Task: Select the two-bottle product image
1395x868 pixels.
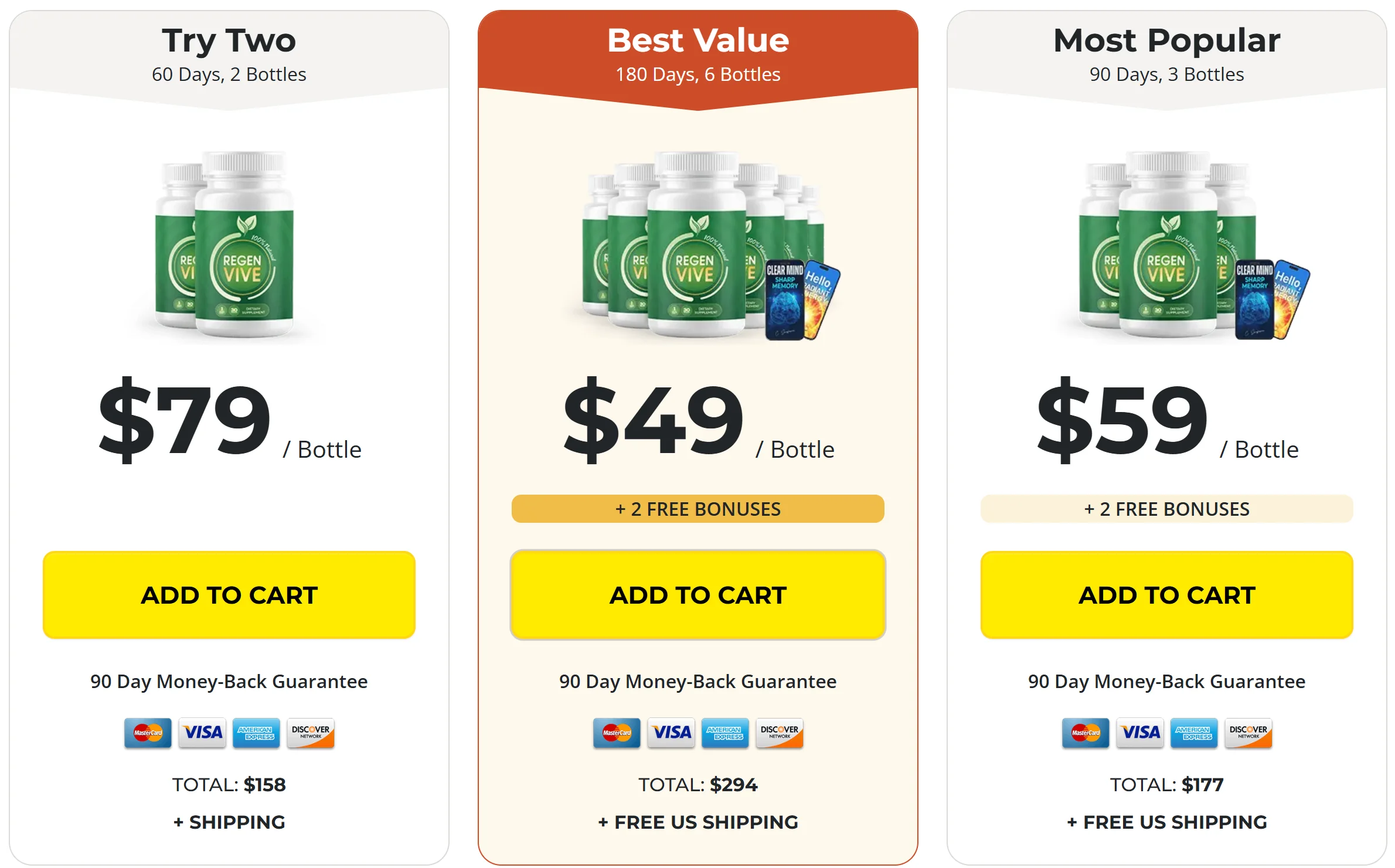Action: pos(224,244)
